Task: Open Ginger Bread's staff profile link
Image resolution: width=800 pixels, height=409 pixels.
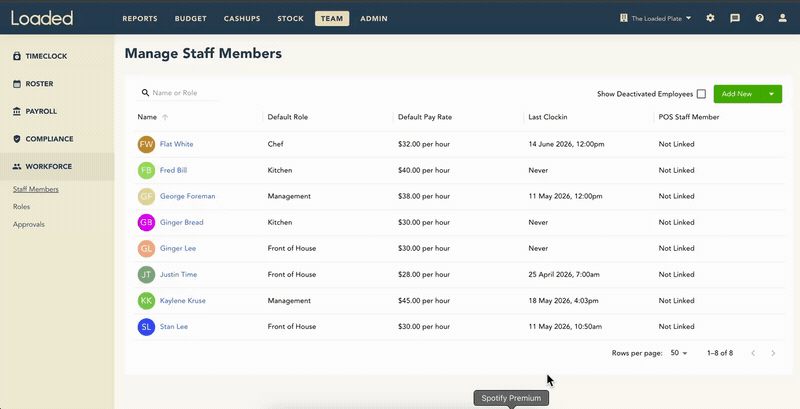Action: point(182,222)
